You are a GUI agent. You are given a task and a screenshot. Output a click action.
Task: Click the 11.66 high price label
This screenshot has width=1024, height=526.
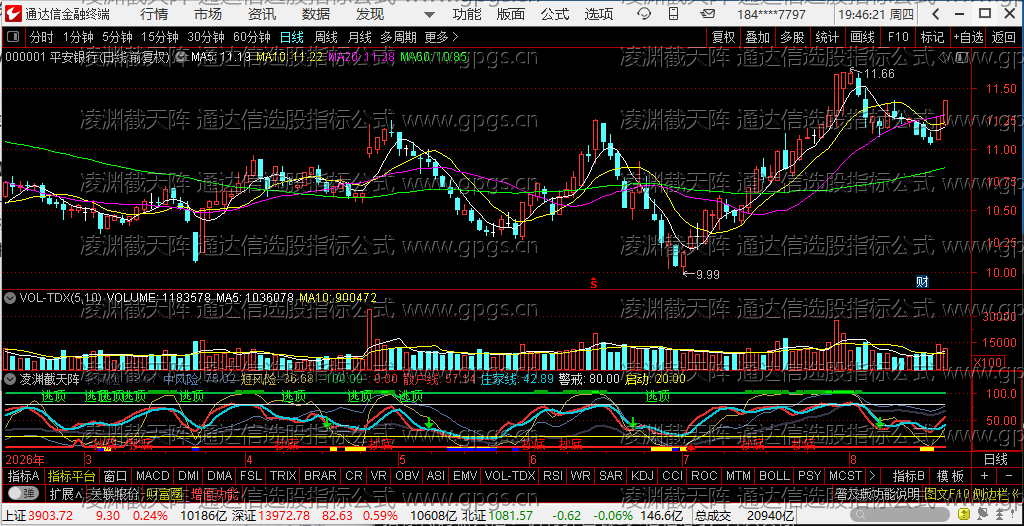(x=879, y=74)
